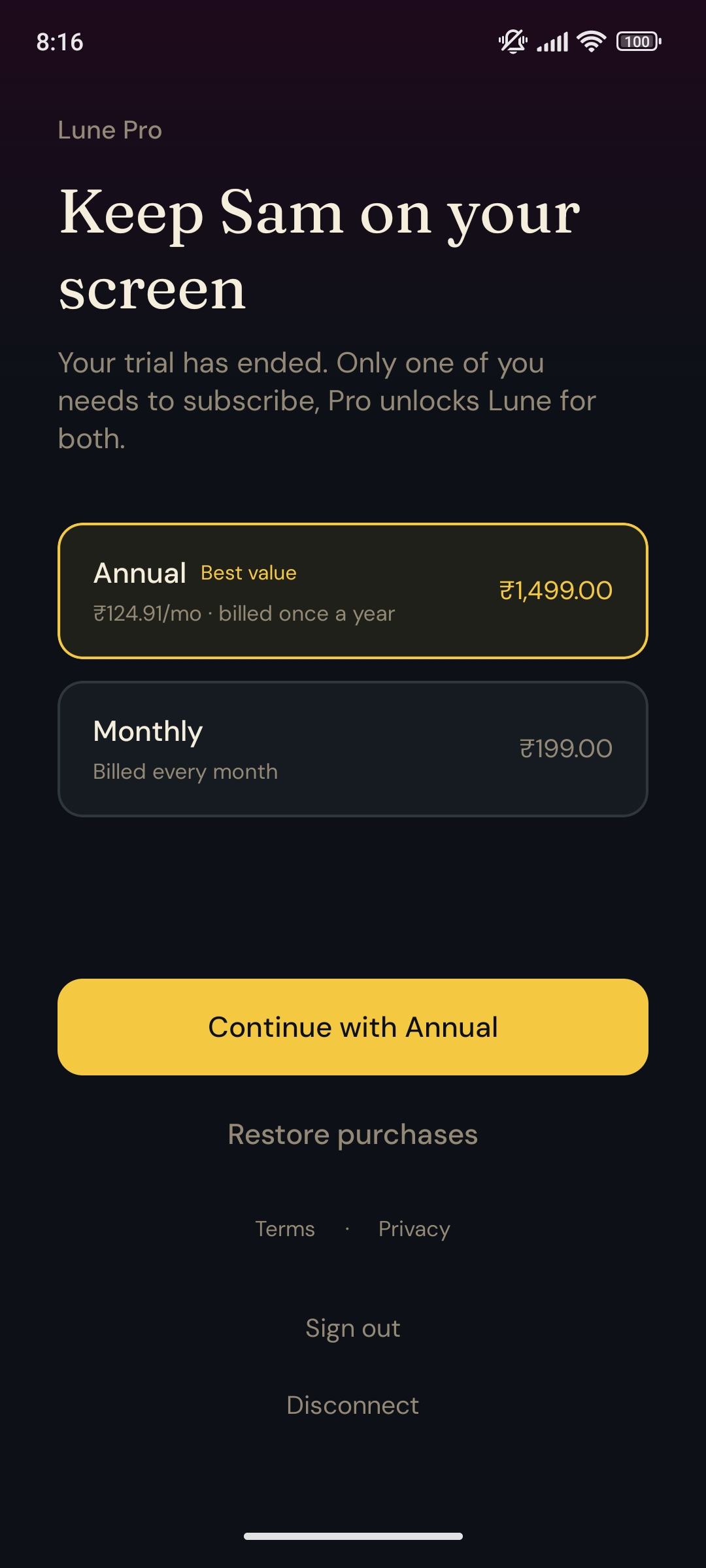Tap the Keep Sam on your screen heading
The height and width of the screenshot is (1568, 706).
320,250
